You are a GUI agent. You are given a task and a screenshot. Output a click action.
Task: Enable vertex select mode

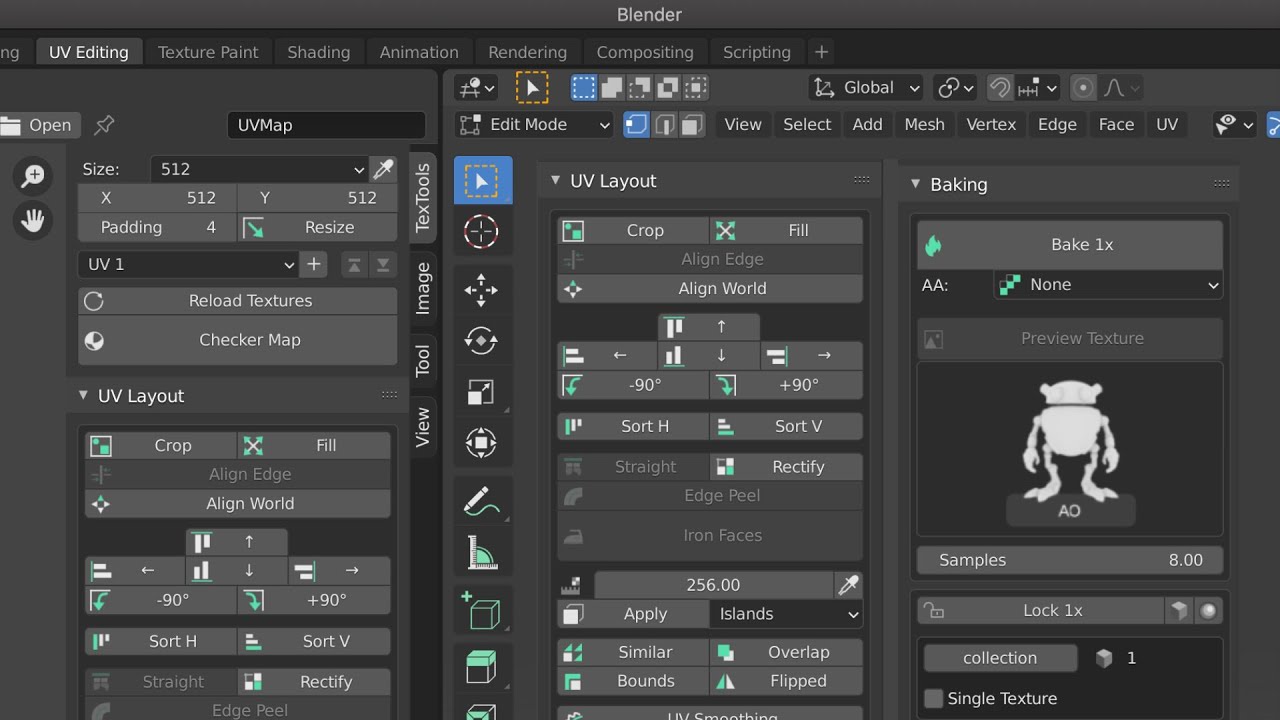click(637, 124)
